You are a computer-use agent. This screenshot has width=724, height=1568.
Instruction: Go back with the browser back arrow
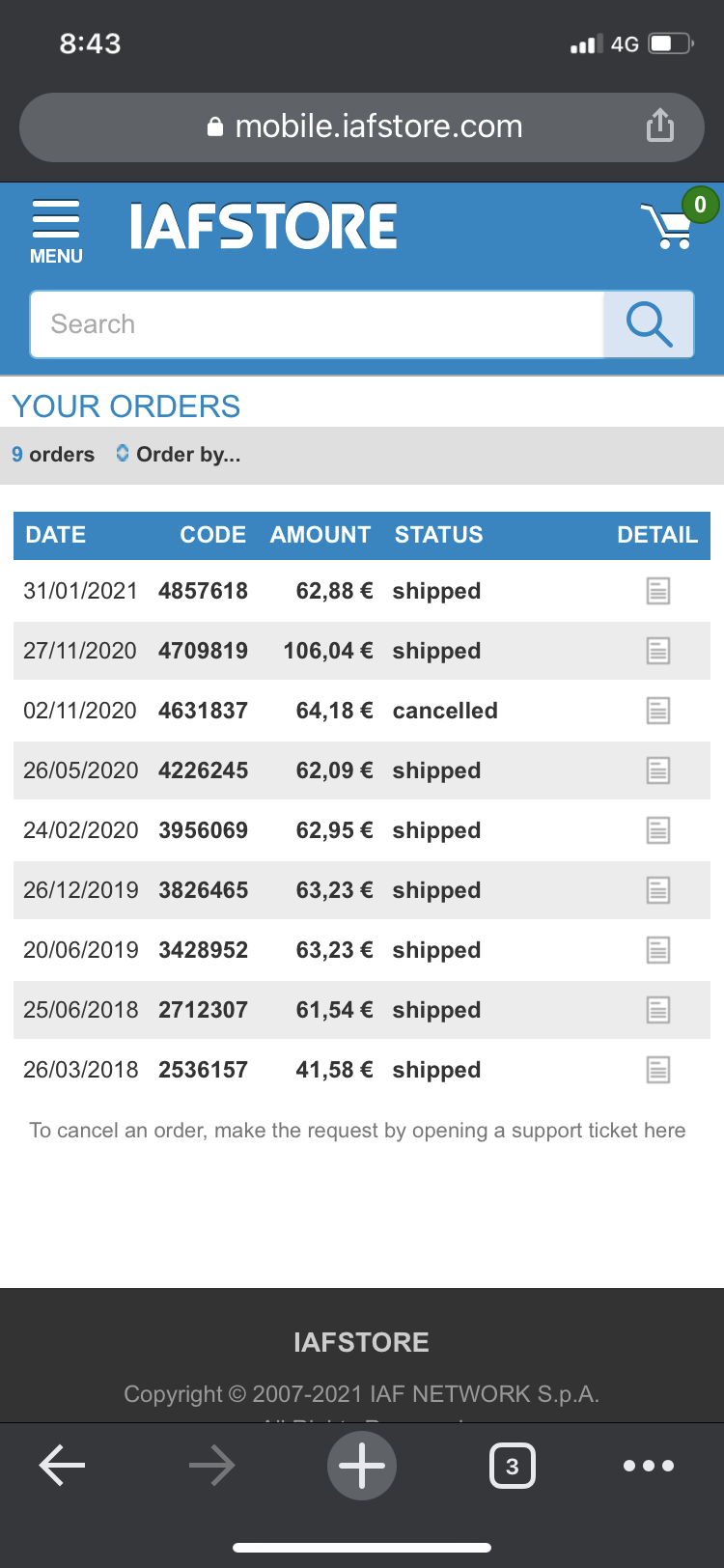[62, 1466]
